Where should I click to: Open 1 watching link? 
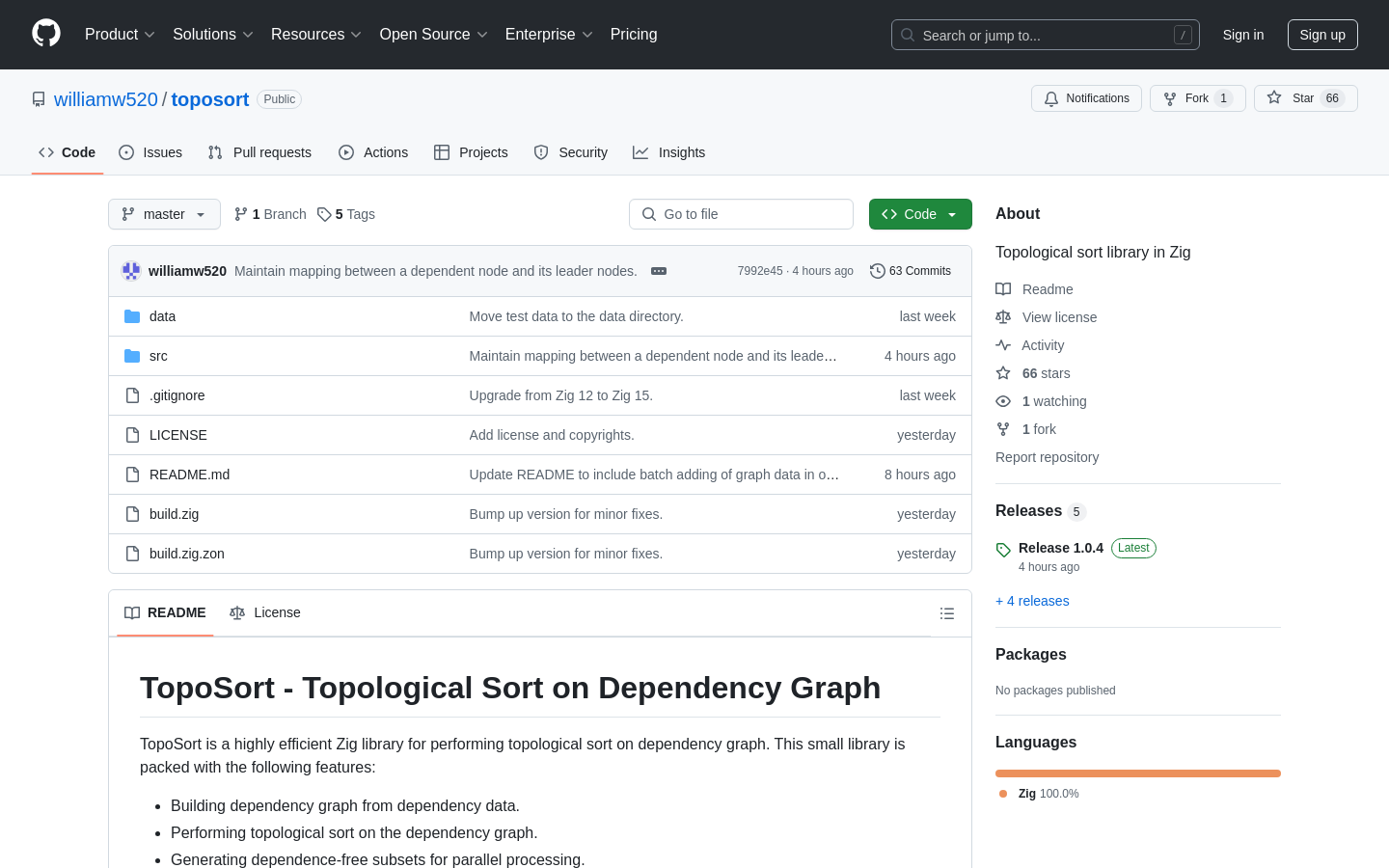click(x=1041, y=401)
